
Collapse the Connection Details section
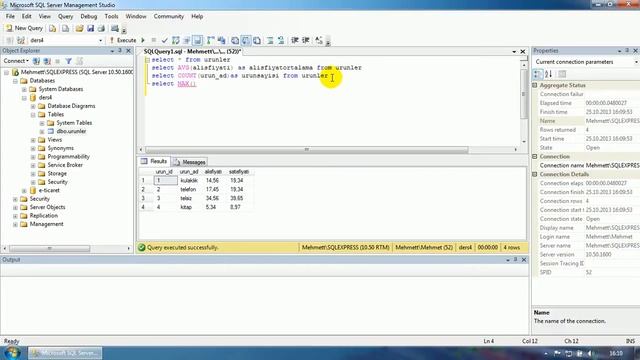[x=535, y=174]
